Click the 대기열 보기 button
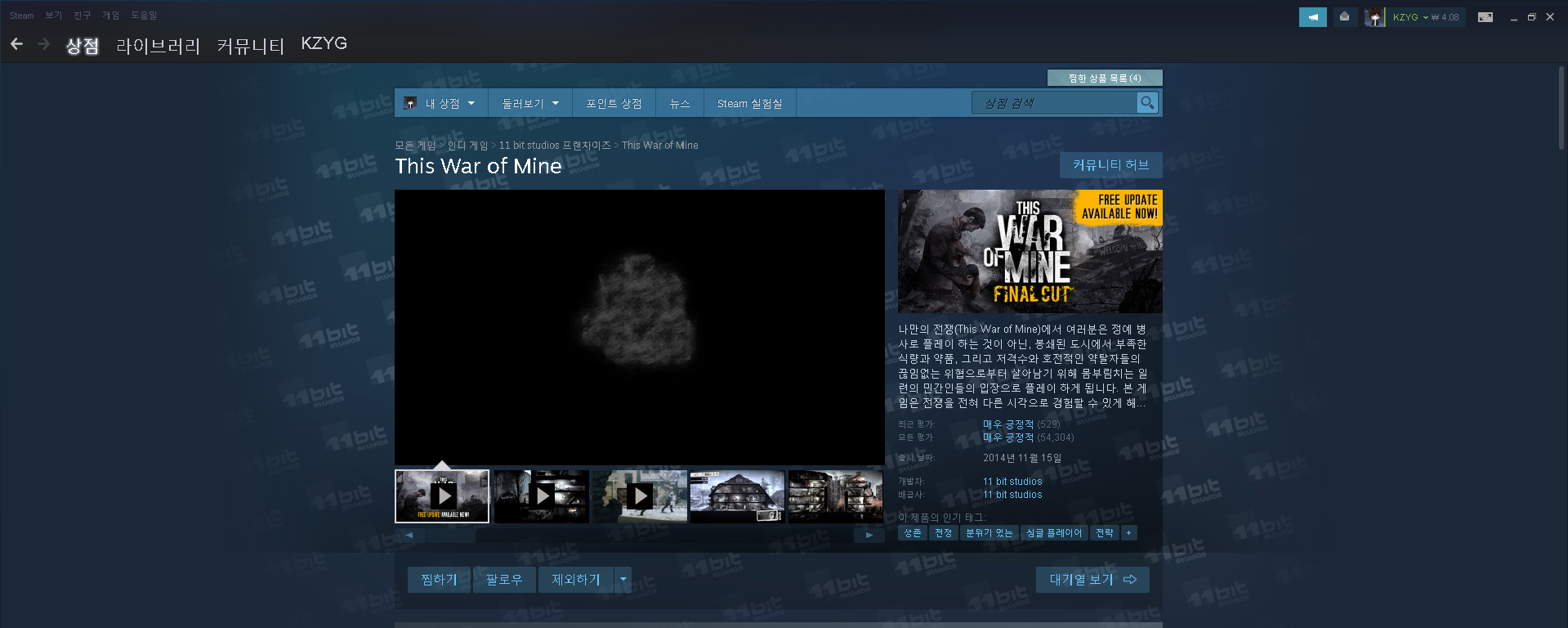The image size is (1568, 628). [x=1092, y=580]
